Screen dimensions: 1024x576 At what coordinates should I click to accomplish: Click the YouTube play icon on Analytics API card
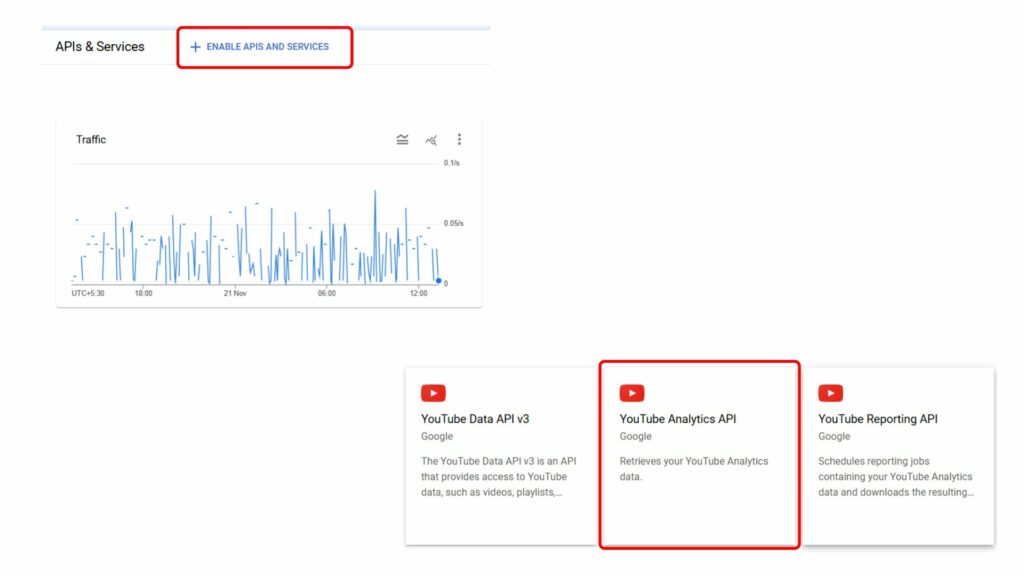pos(631,392)
